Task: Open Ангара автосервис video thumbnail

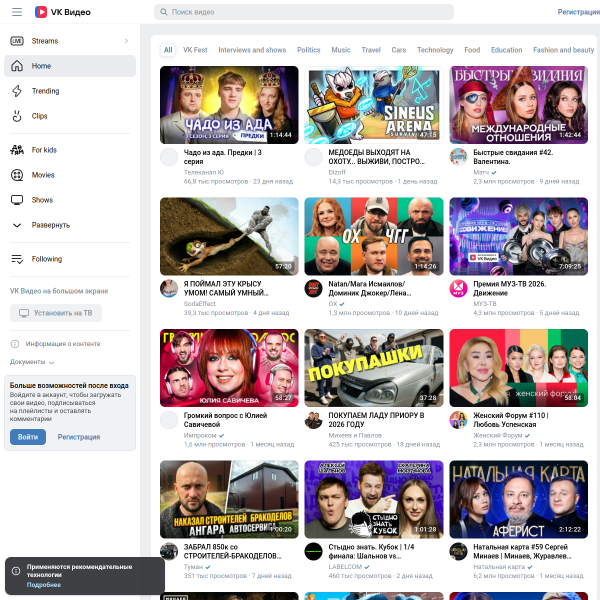Action: pyautogui.click(x=229, y=499)
